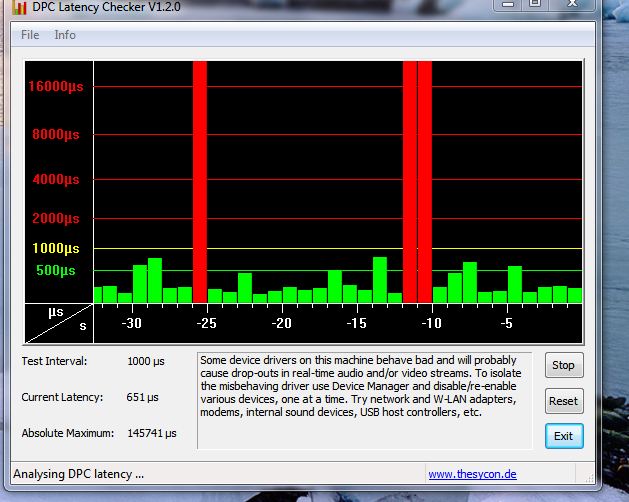Click the Absolute Maximum label

(x=68, y=433)
